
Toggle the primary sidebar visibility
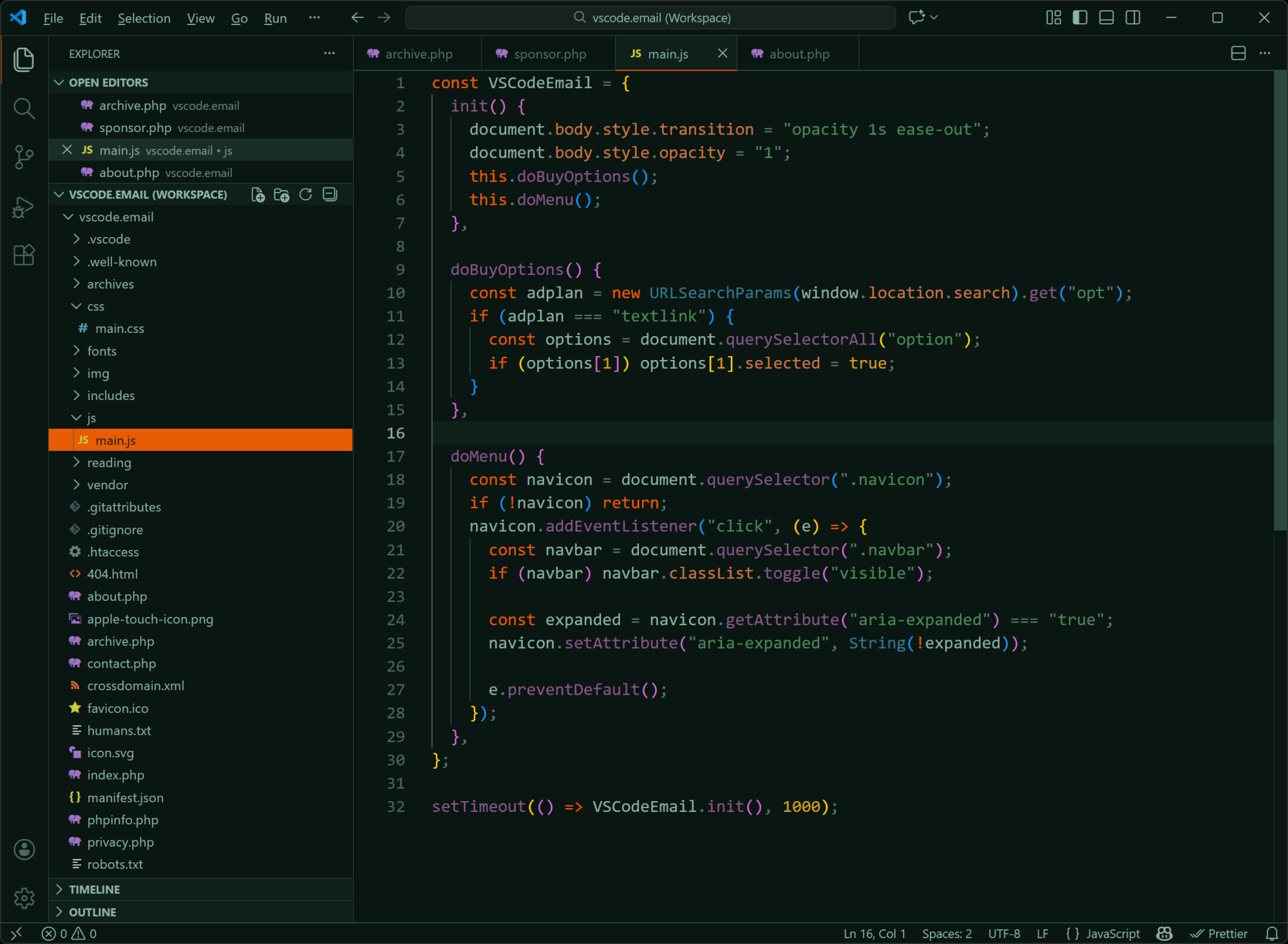[1079, 17]
